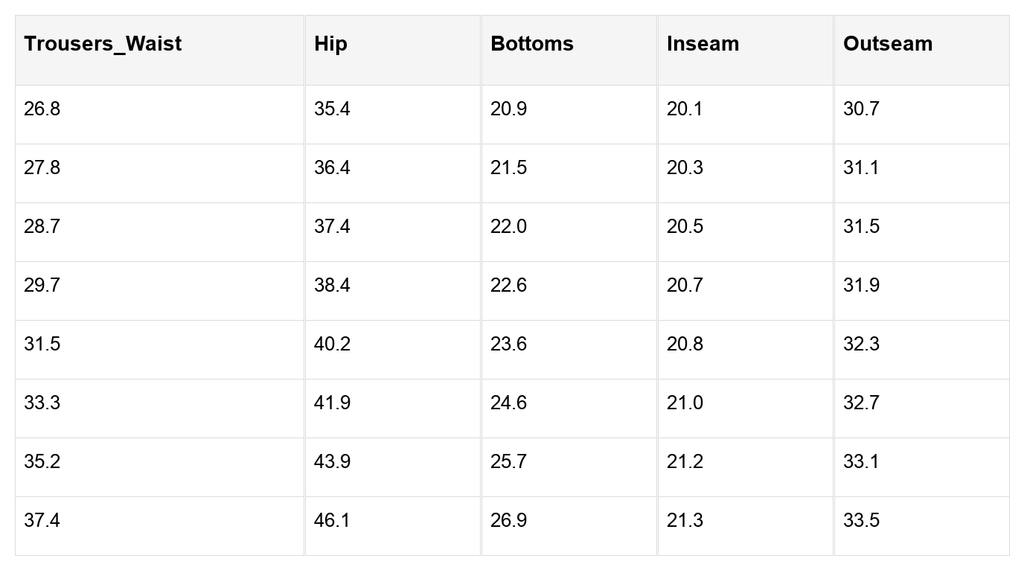Select hip cell showing 43.9
The image size is (1024, 570).
(x=392, y=467)
